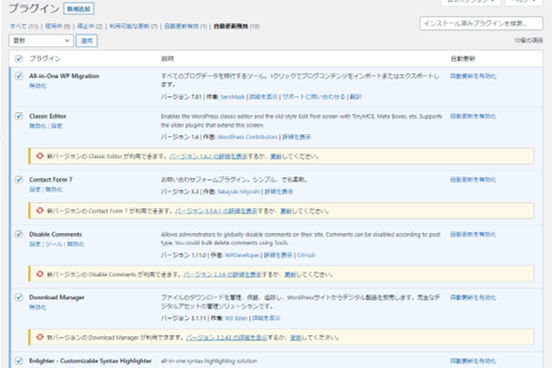Uncheck the Contact Form 7 checkbox
Screen dimensions: 552x368
pyautogui.click(x=19, y=179)
